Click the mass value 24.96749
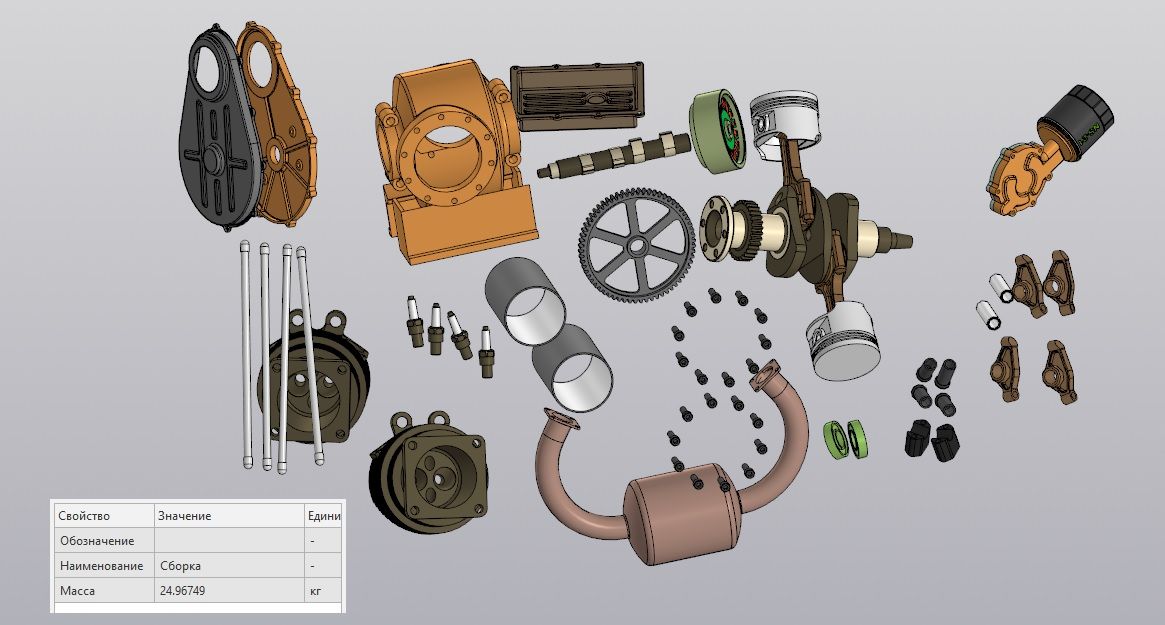Image resolution: width=1165 pixels, height=625 pixels. pos(182,591)
